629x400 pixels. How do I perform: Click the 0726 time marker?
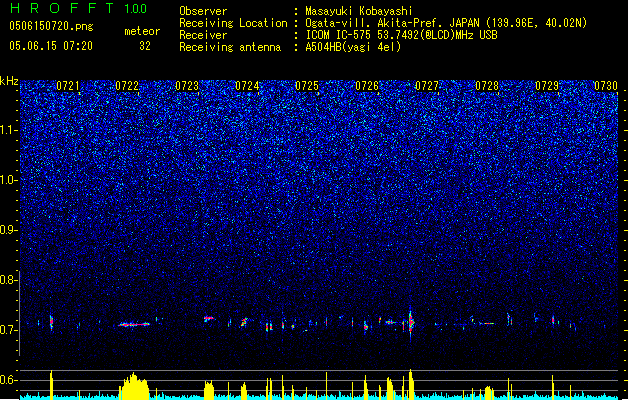coord(367,86)
